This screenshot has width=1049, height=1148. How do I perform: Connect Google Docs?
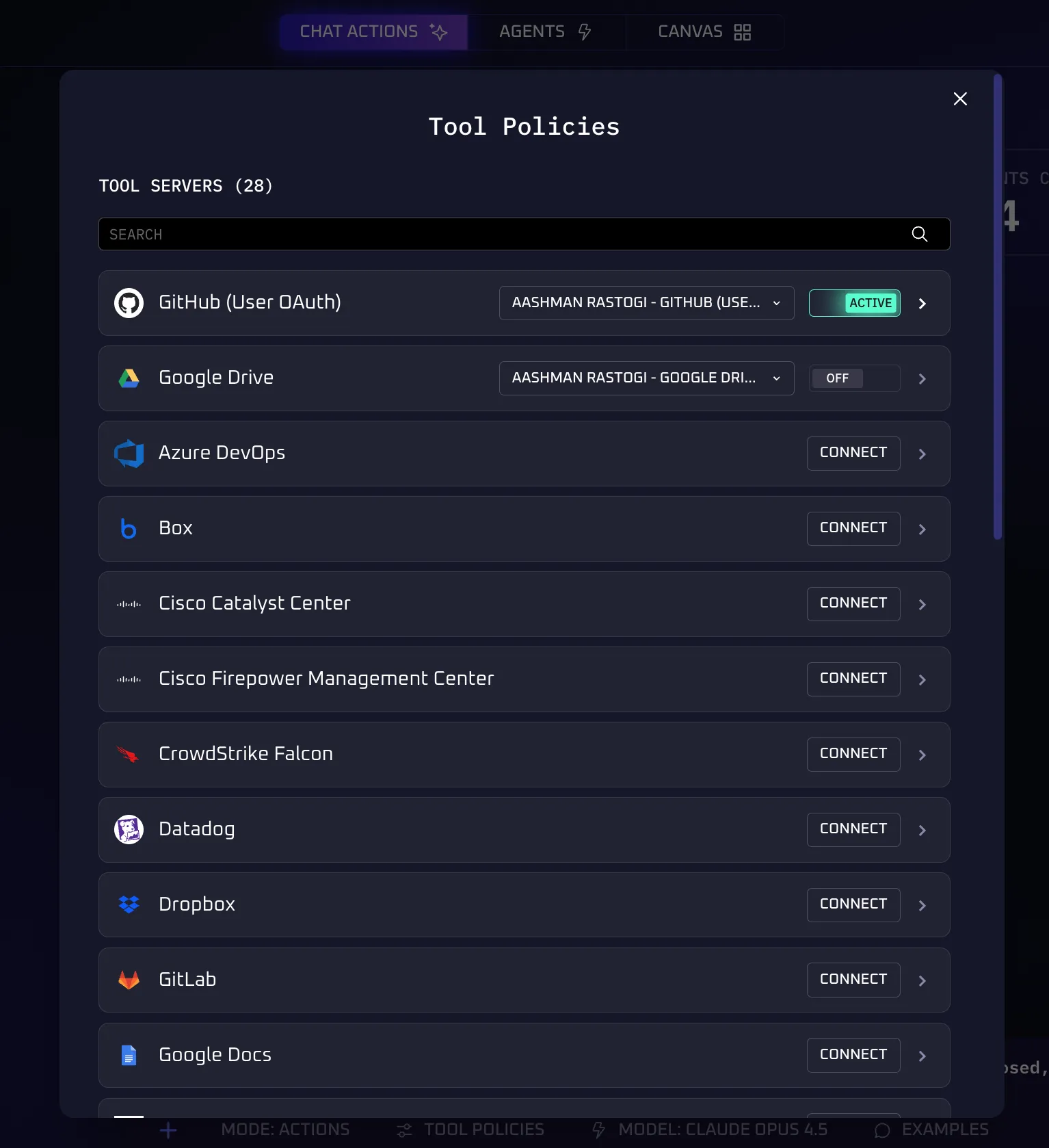point(853,1055)
